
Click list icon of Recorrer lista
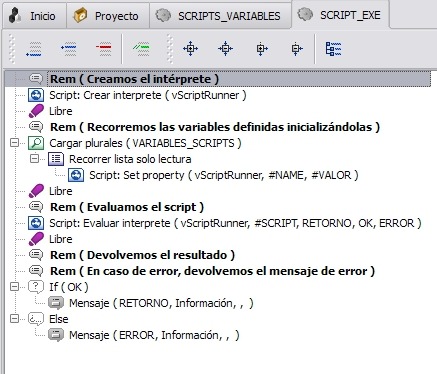coord(56,159)
